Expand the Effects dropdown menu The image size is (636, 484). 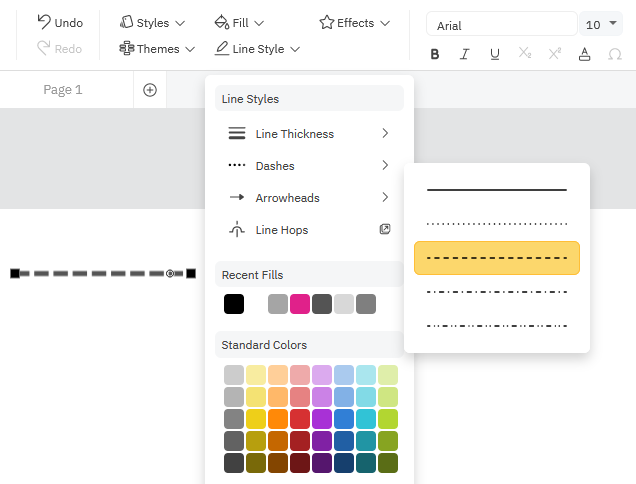pyautogui.click(x=355, y=23)
